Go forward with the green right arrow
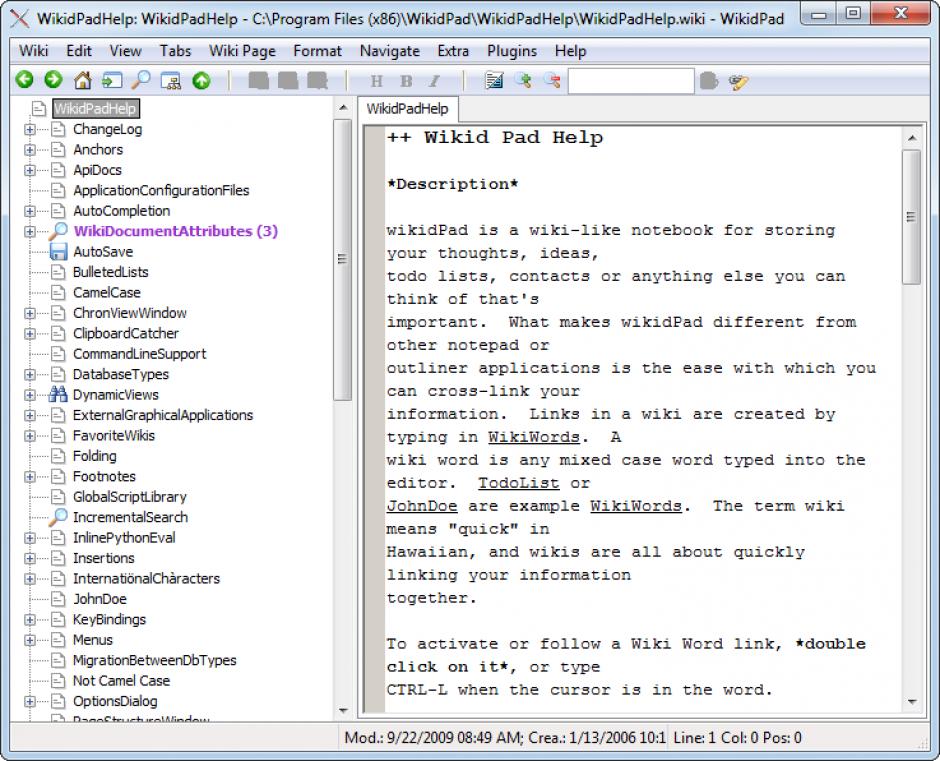The image size is (940, 761). coord(53,80)
